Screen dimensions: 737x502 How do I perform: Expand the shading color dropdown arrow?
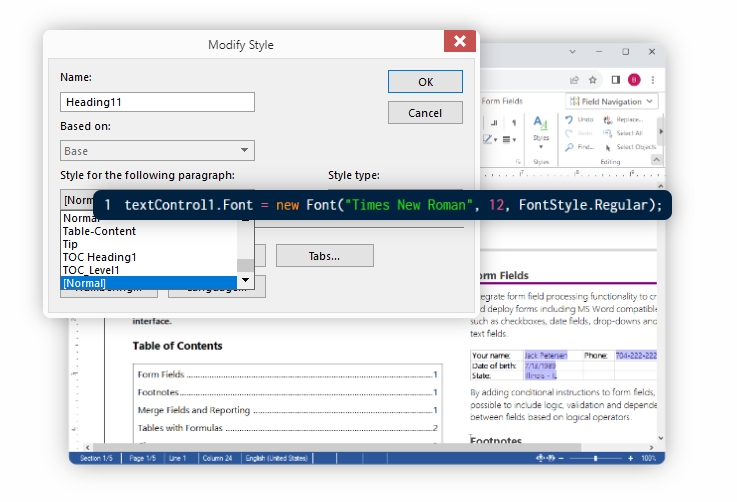[x=495, y=140]
